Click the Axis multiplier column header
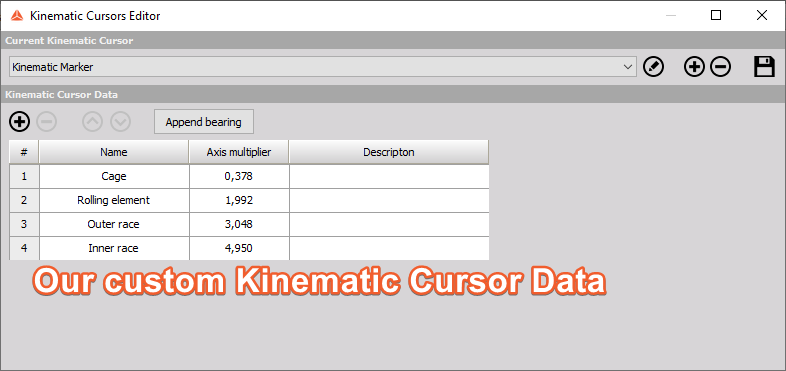 point(239,152)
